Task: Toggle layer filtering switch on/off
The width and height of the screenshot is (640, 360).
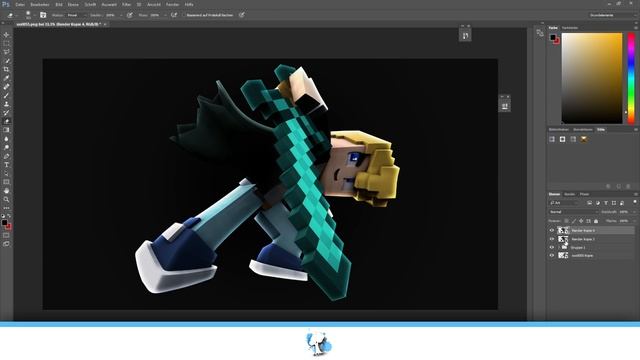Action: click(635, 202)
